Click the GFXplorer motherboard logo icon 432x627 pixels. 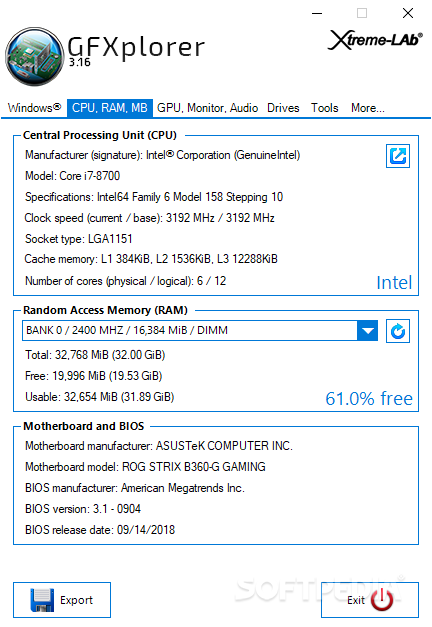point(35,56)
